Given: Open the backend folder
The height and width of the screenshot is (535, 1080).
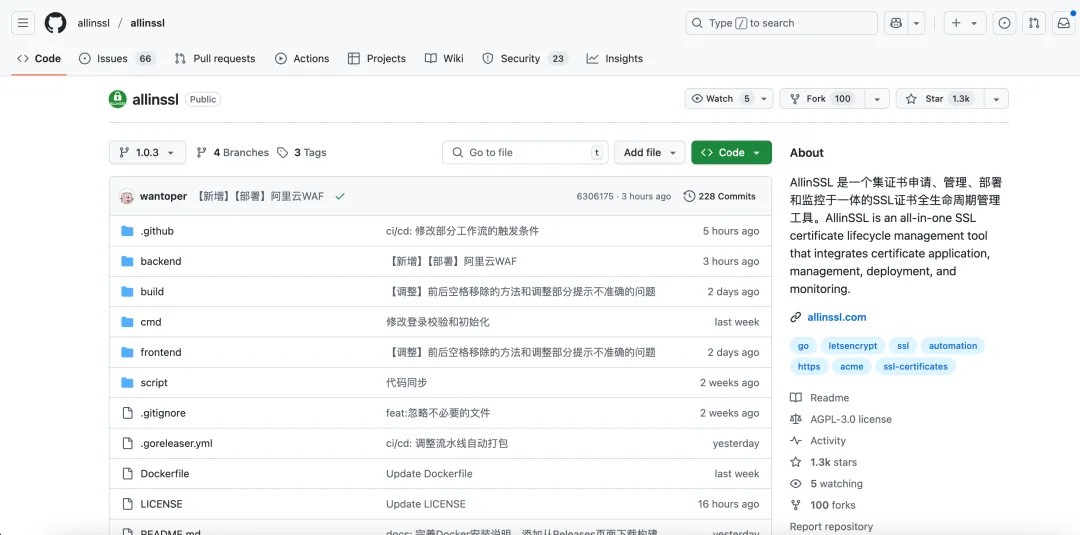Looking at the screenshot, I should coord(160,261).
